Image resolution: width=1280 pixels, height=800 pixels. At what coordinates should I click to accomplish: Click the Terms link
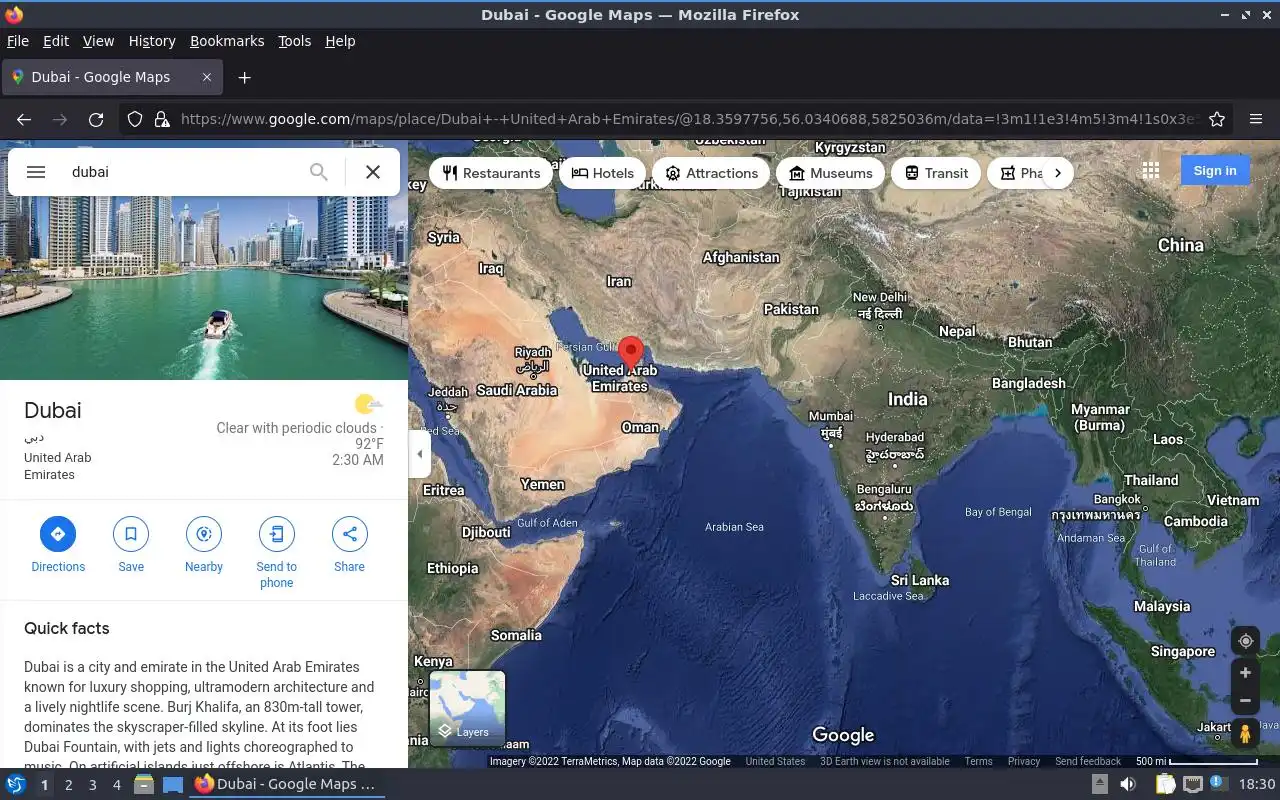point(978,761)
